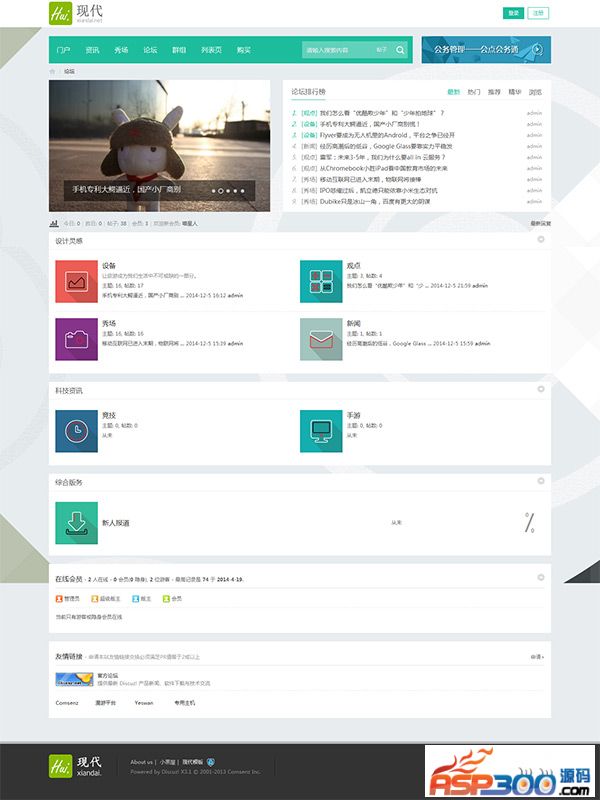Click the 申请 link in 友情链接
Image resolution: width=600 pixels, height=800 pixels.
click(x=537, y=657)
